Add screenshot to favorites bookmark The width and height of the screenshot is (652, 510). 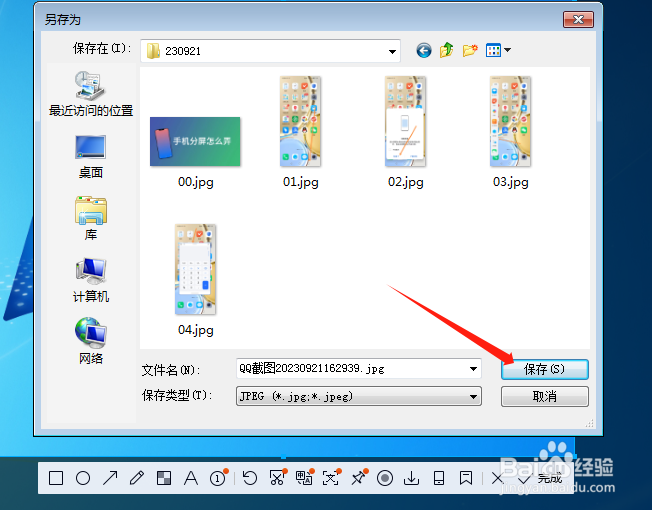pos(466,478)
